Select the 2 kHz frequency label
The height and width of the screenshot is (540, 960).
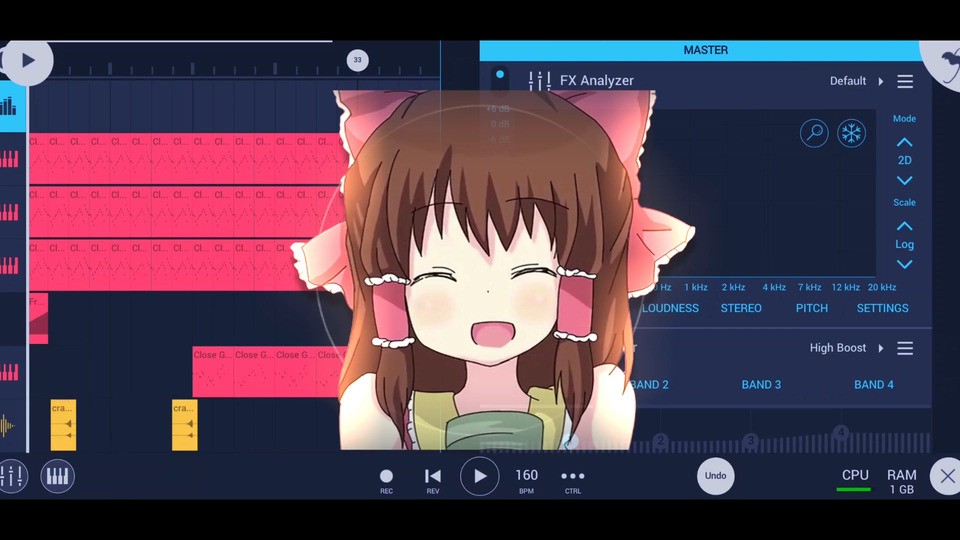click(733, 287)
